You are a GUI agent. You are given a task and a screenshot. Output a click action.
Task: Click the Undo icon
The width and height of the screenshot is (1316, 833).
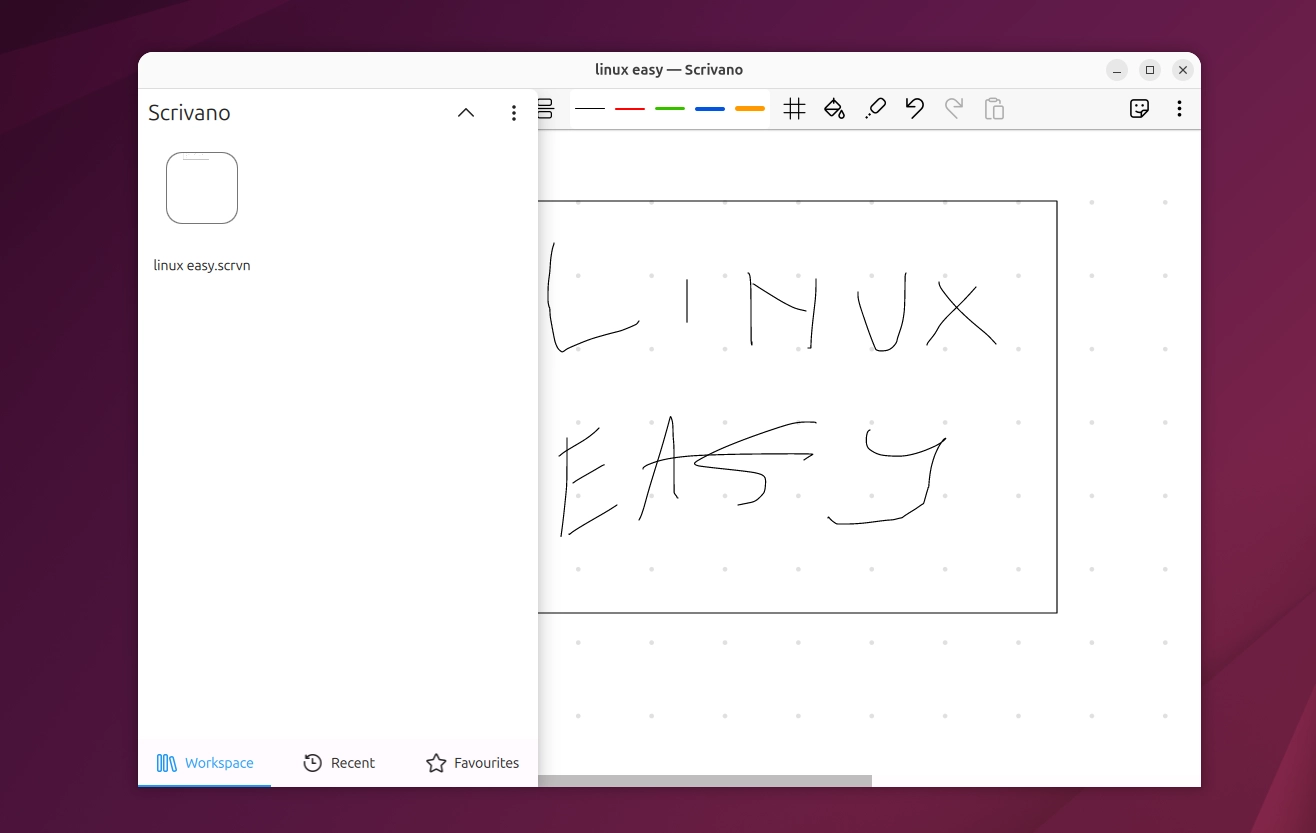coord(914,109)
